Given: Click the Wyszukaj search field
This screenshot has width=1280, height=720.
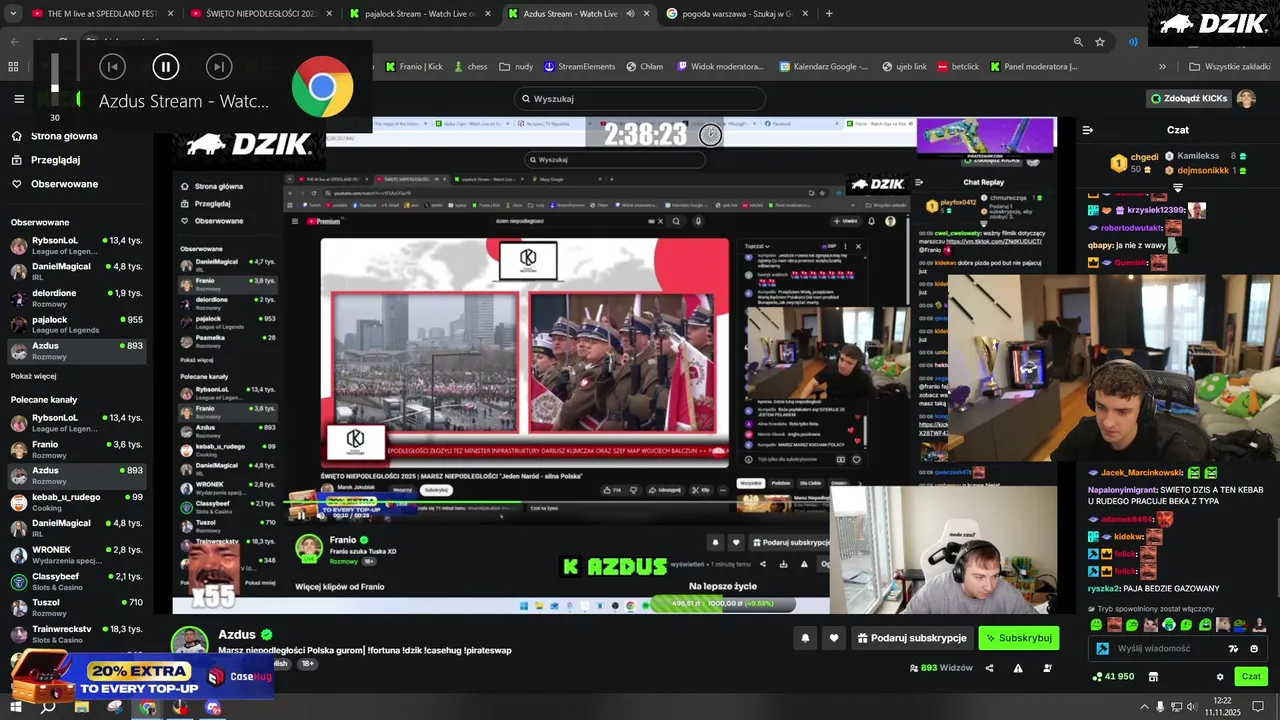Looking at the screenshot, I should click(x=640, y=99).
